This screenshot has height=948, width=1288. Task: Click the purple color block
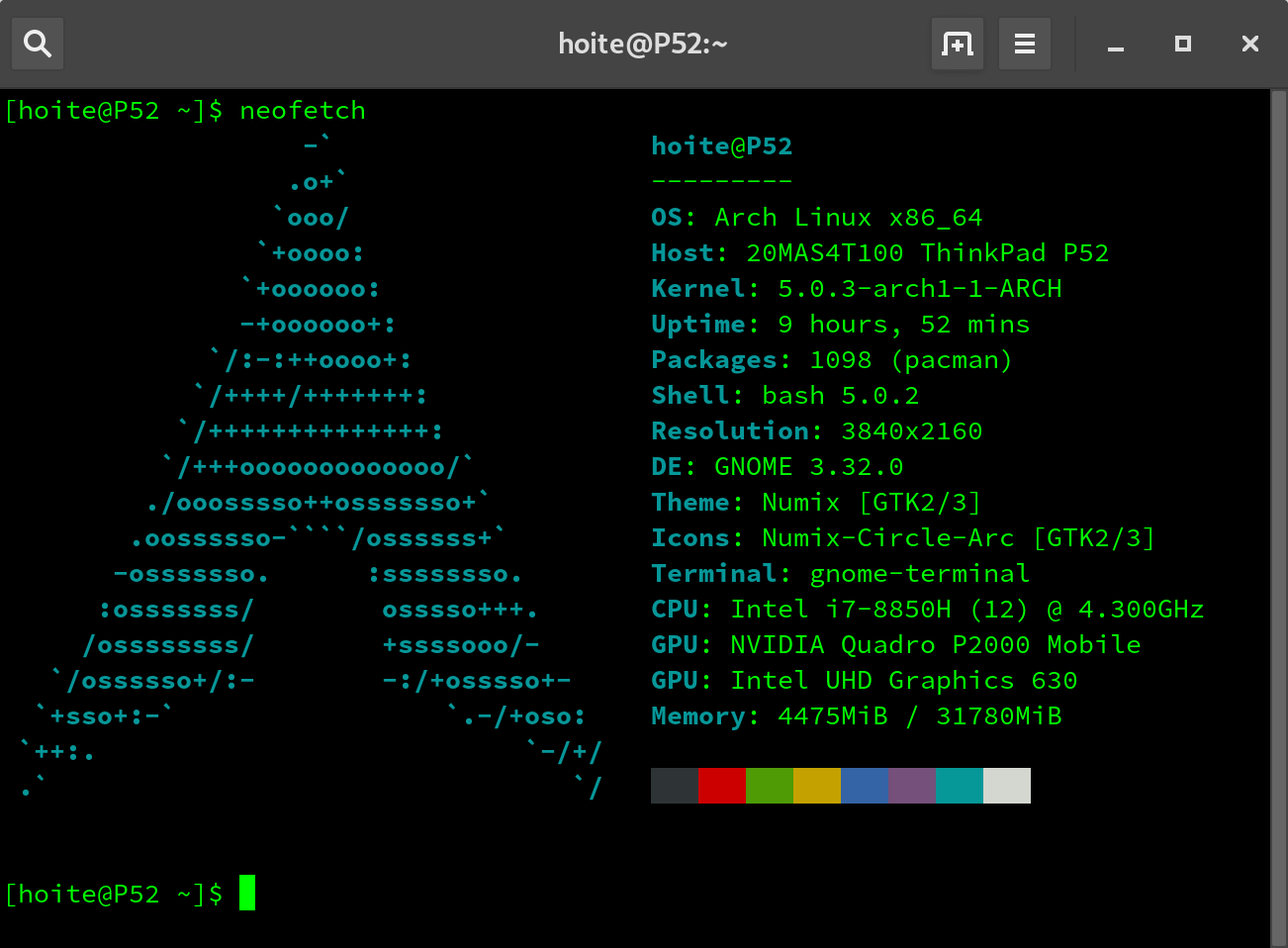912,786
